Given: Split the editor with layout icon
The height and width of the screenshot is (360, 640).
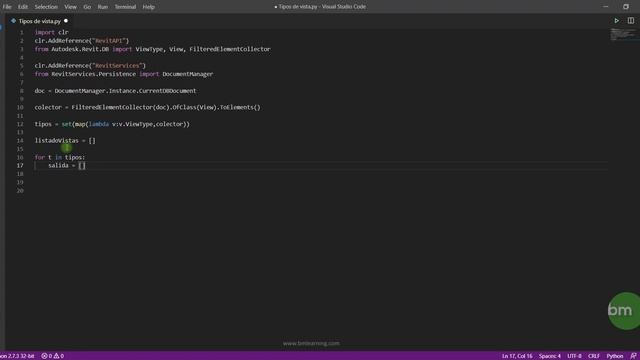Looking at the screenshot, I should click(631, 20).
